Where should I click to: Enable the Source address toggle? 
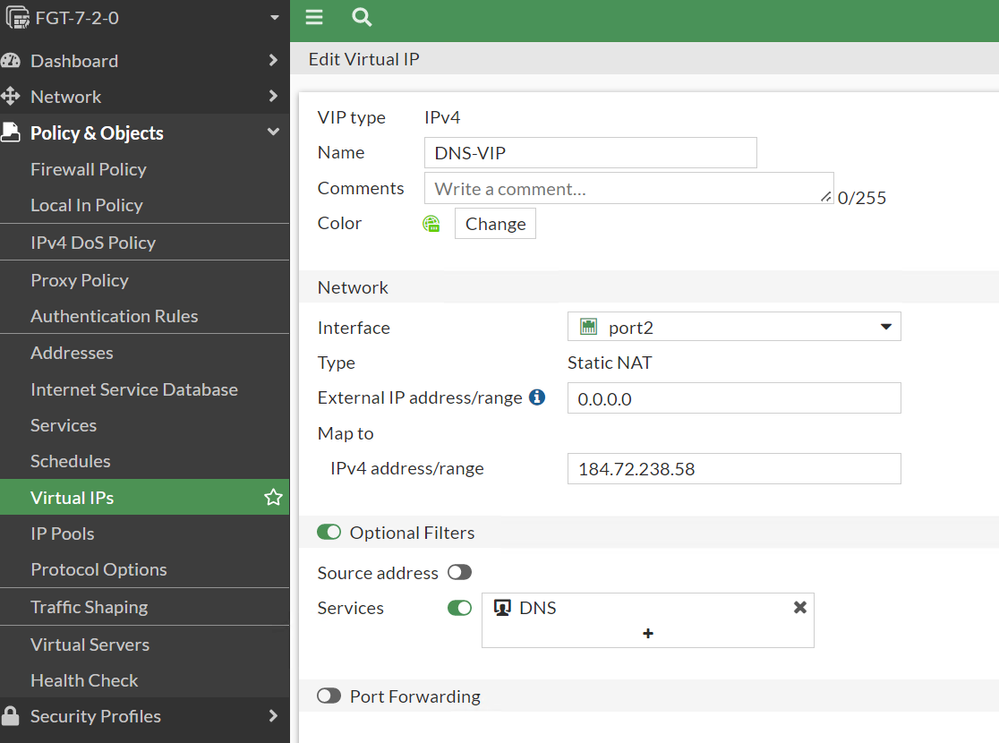coord(459,572)
